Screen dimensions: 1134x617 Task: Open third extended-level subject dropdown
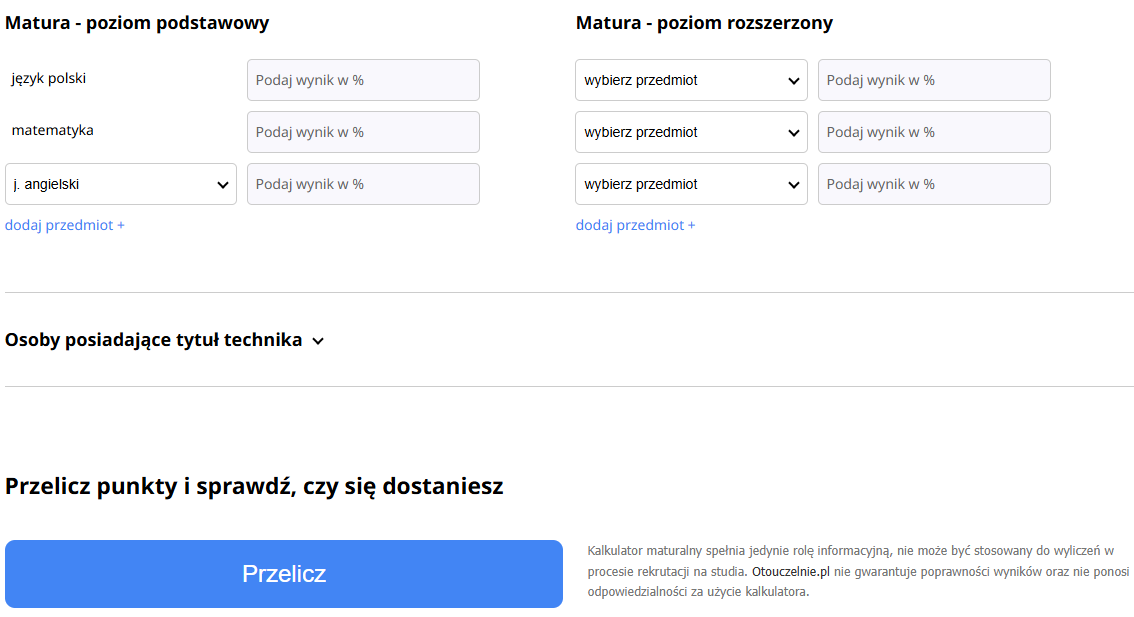691,184
